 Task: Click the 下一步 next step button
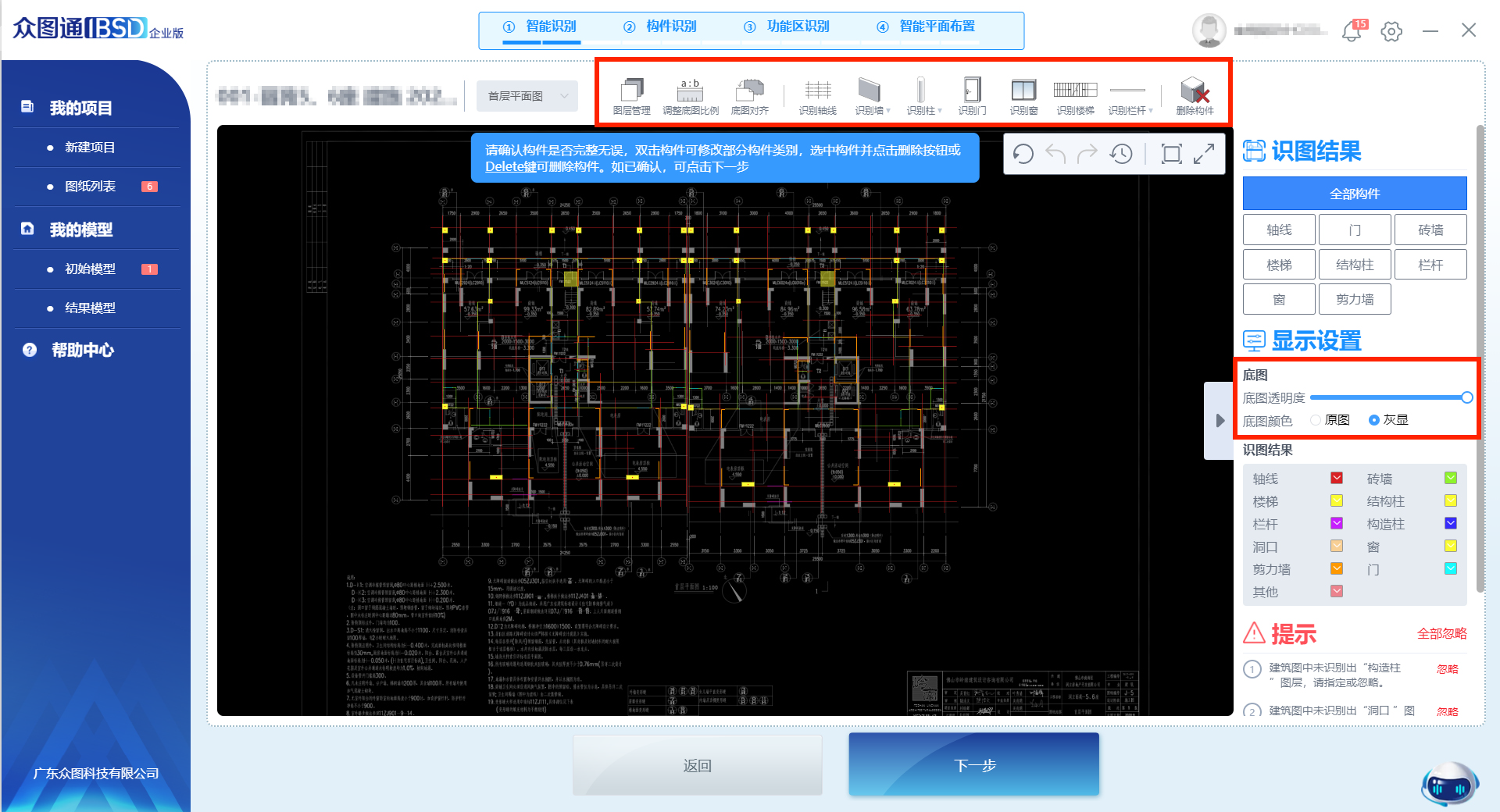(x=973, y=765)
